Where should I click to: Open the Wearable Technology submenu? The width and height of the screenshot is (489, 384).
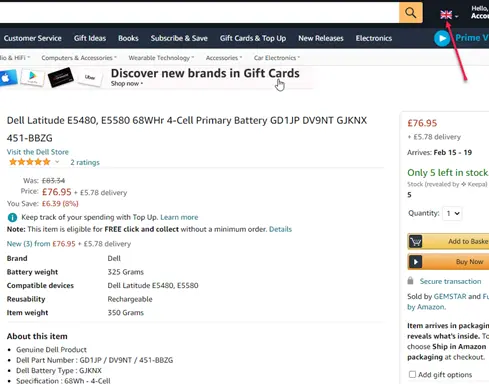(161, 58)
